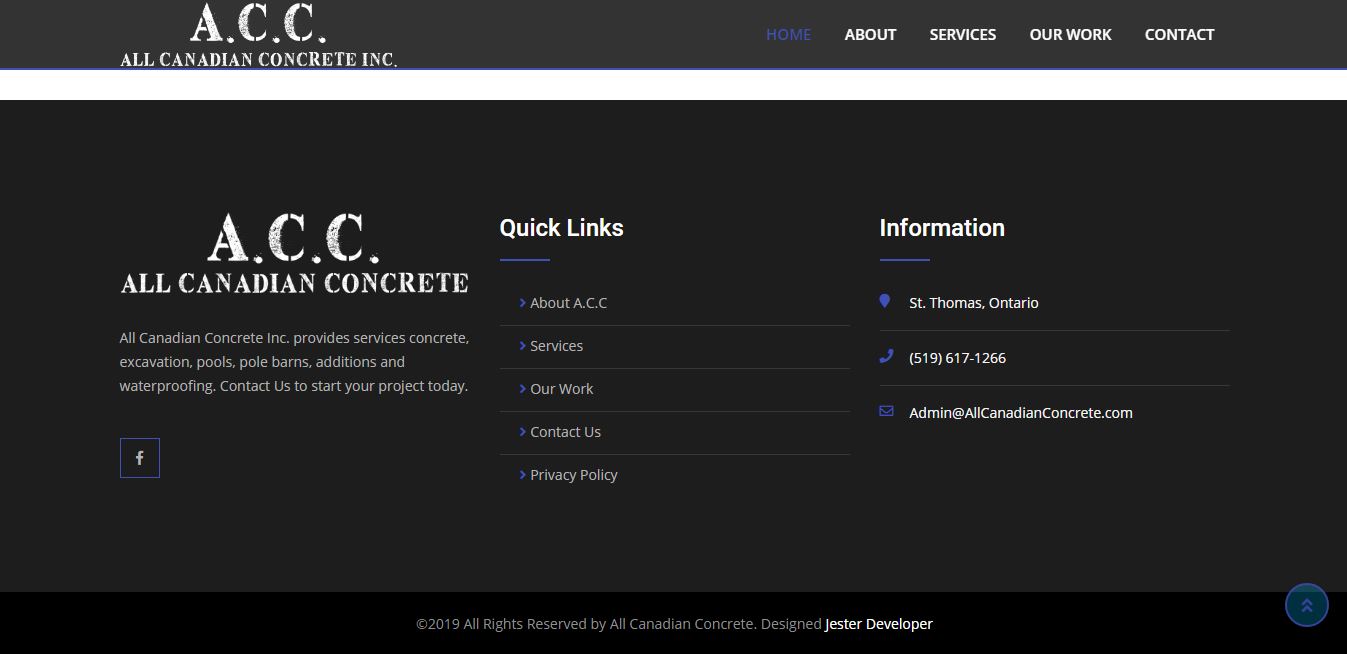Click the map pin location icon
1347x654 pixels.
[x=885, y=301]
